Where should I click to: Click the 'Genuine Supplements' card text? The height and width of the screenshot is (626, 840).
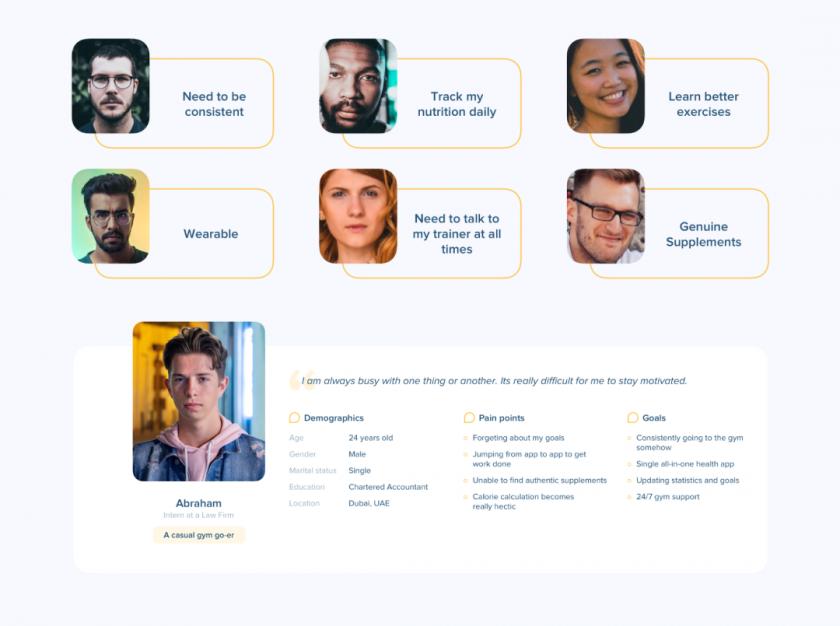[x=703, y=234]
